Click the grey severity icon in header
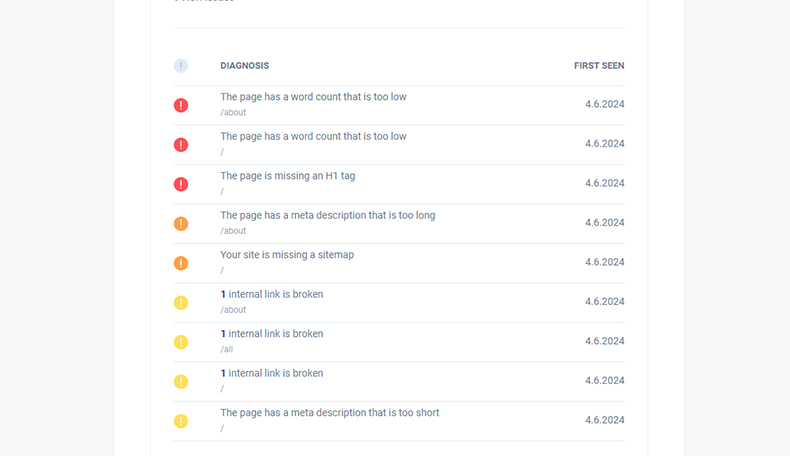 [x=181, y=66]
